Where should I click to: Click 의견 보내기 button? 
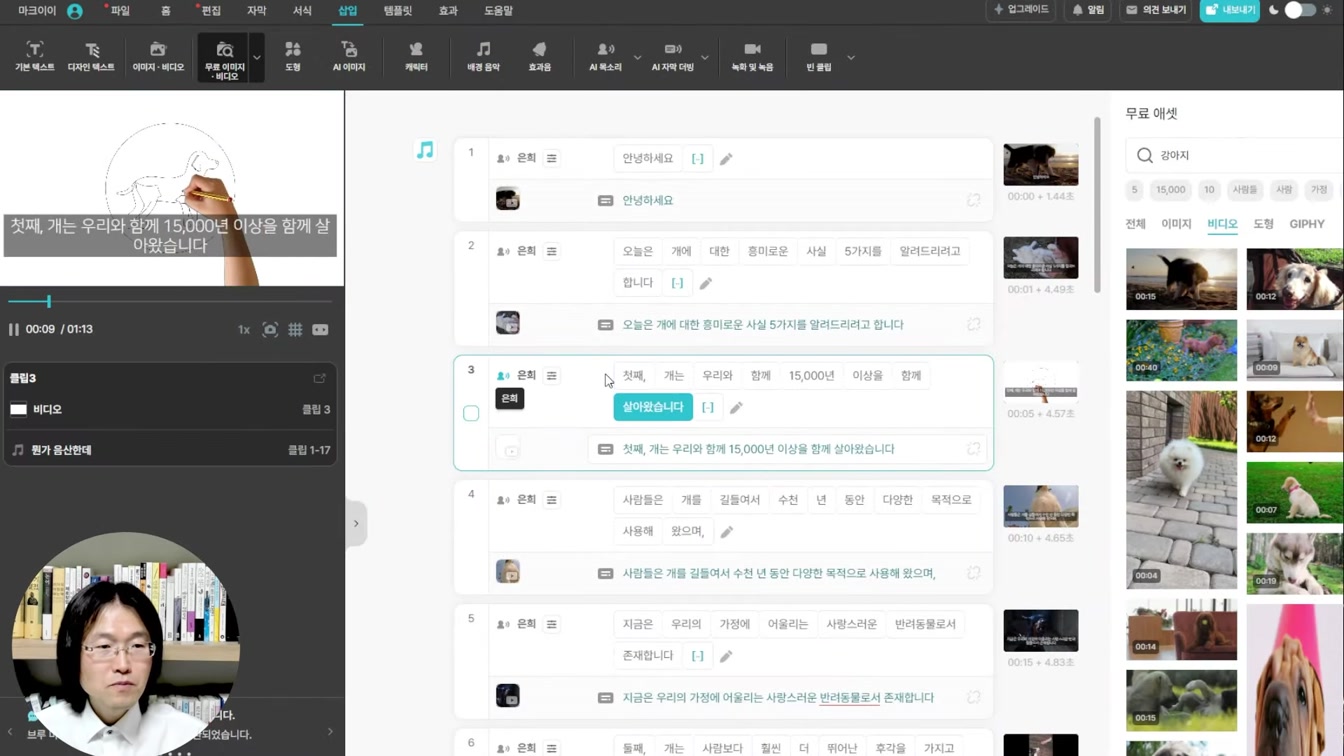pos(1156,10)
